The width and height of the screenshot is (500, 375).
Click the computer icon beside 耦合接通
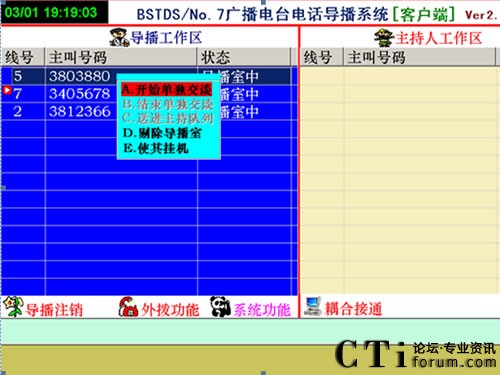(312, 306)
